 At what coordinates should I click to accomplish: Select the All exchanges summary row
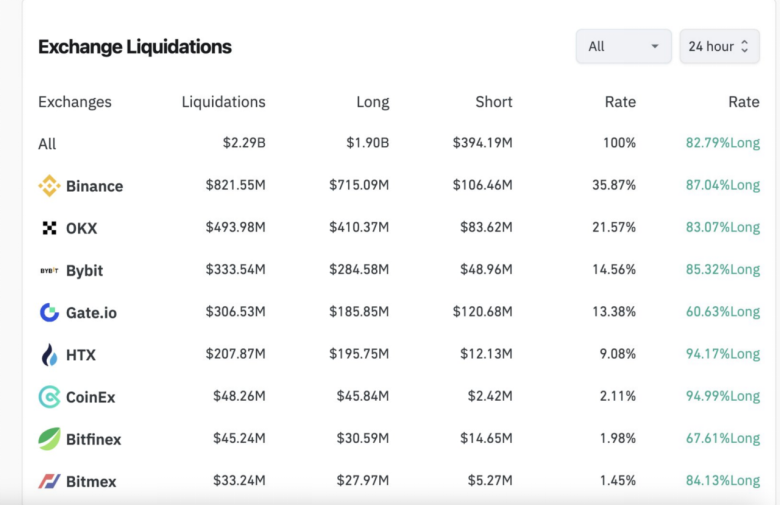coord(47,144)
